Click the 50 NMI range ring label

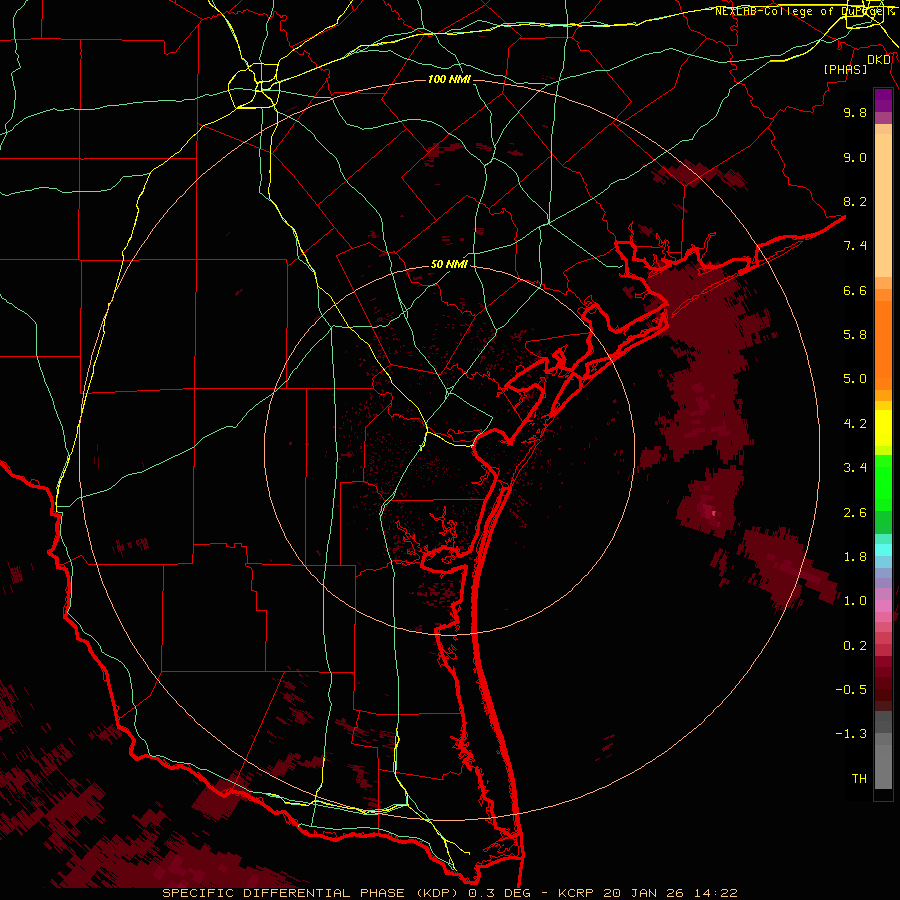(x=449, y=265)
